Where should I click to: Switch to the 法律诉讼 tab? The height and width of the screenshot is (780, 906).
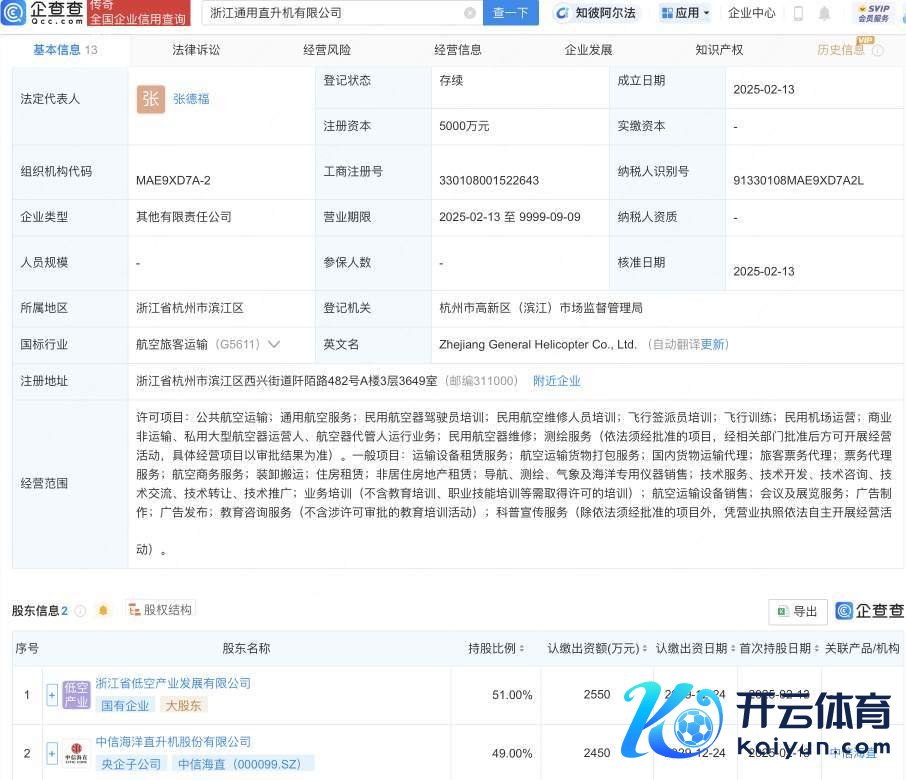pos(196,50)
